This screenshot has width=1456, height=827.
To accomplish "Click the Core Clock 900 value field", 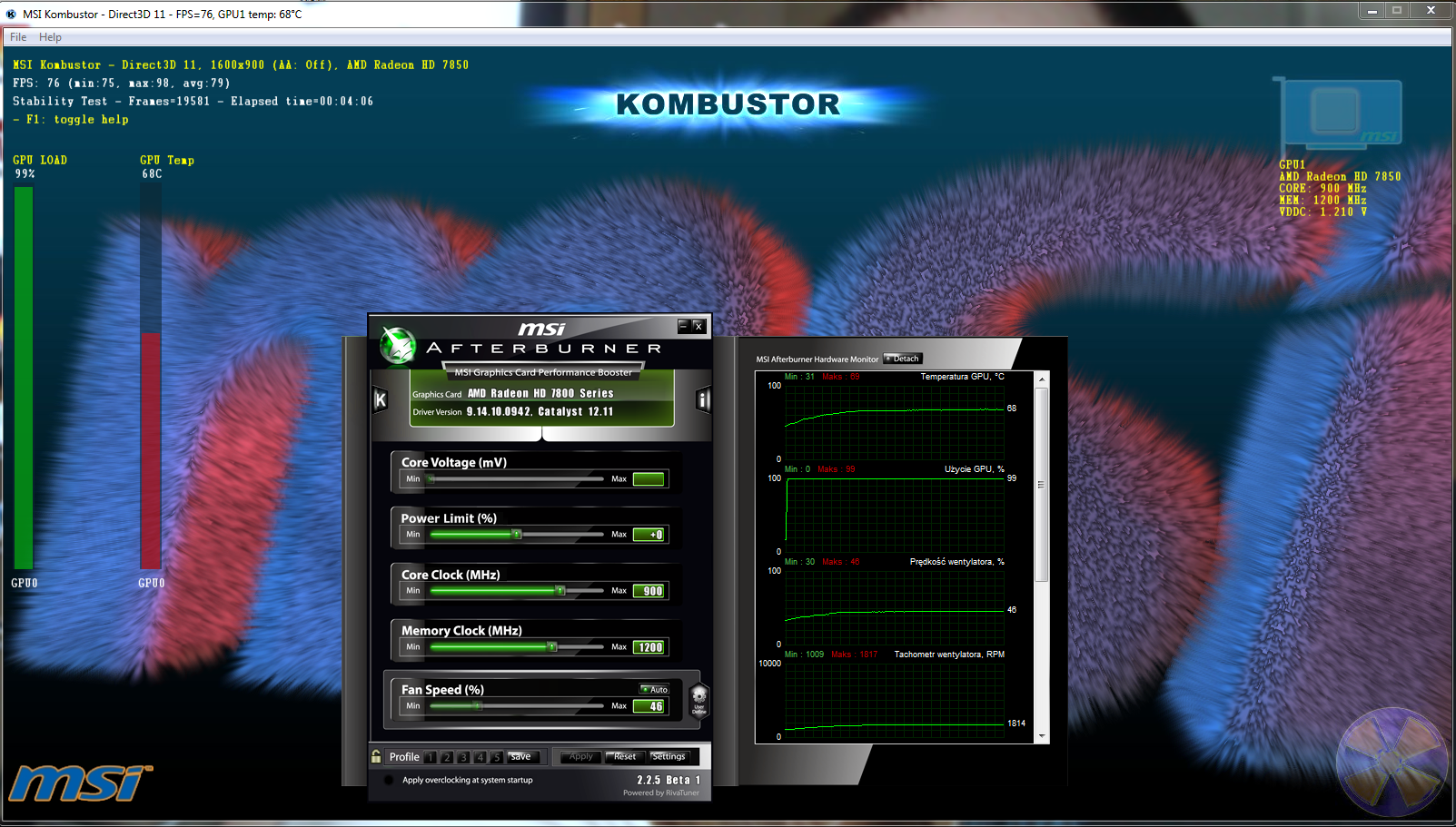I will pyautogui.click(x=649, y=591).
